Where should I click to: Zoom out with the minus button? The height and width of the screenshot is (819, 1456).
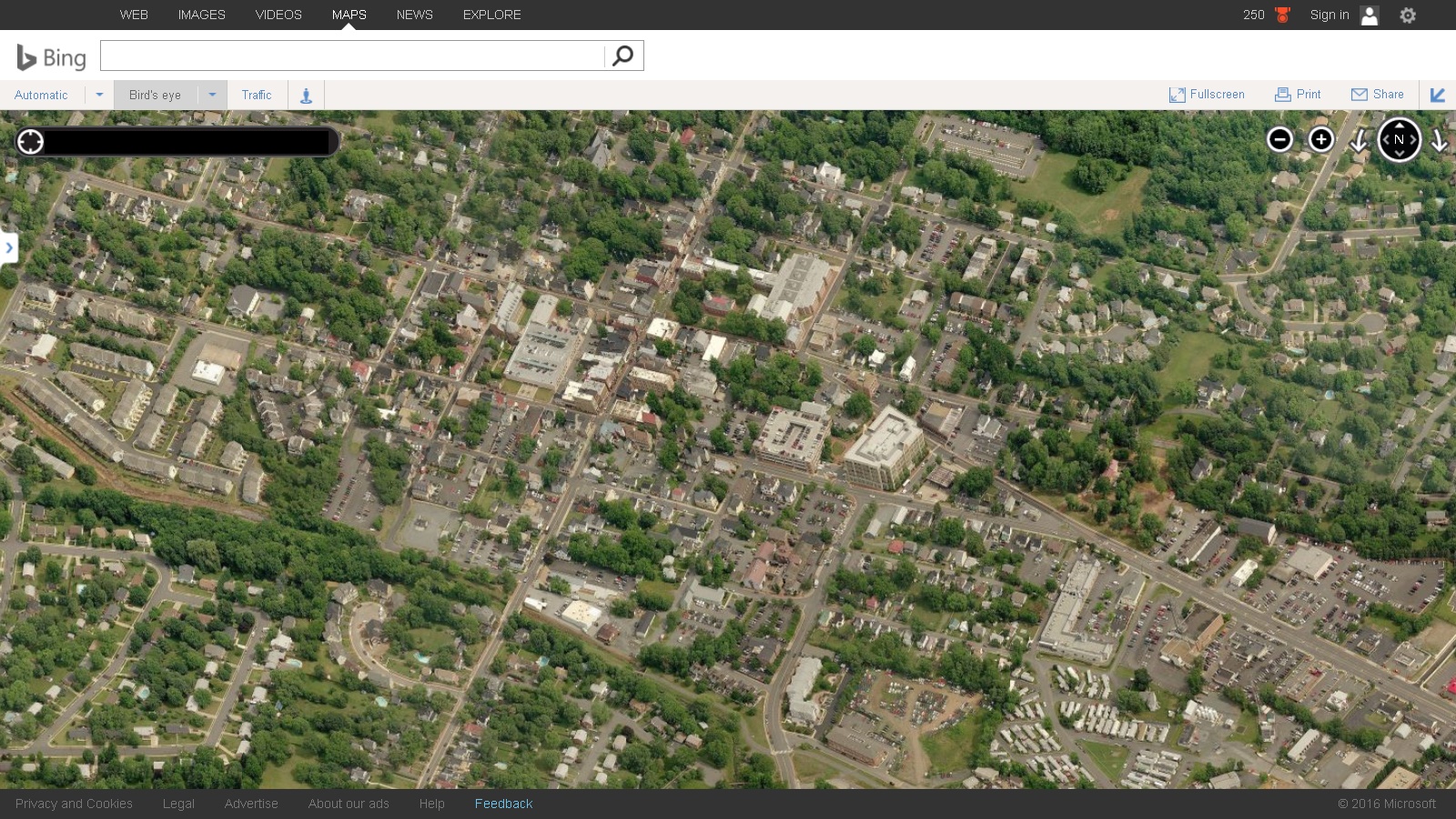pos(1279,139)
